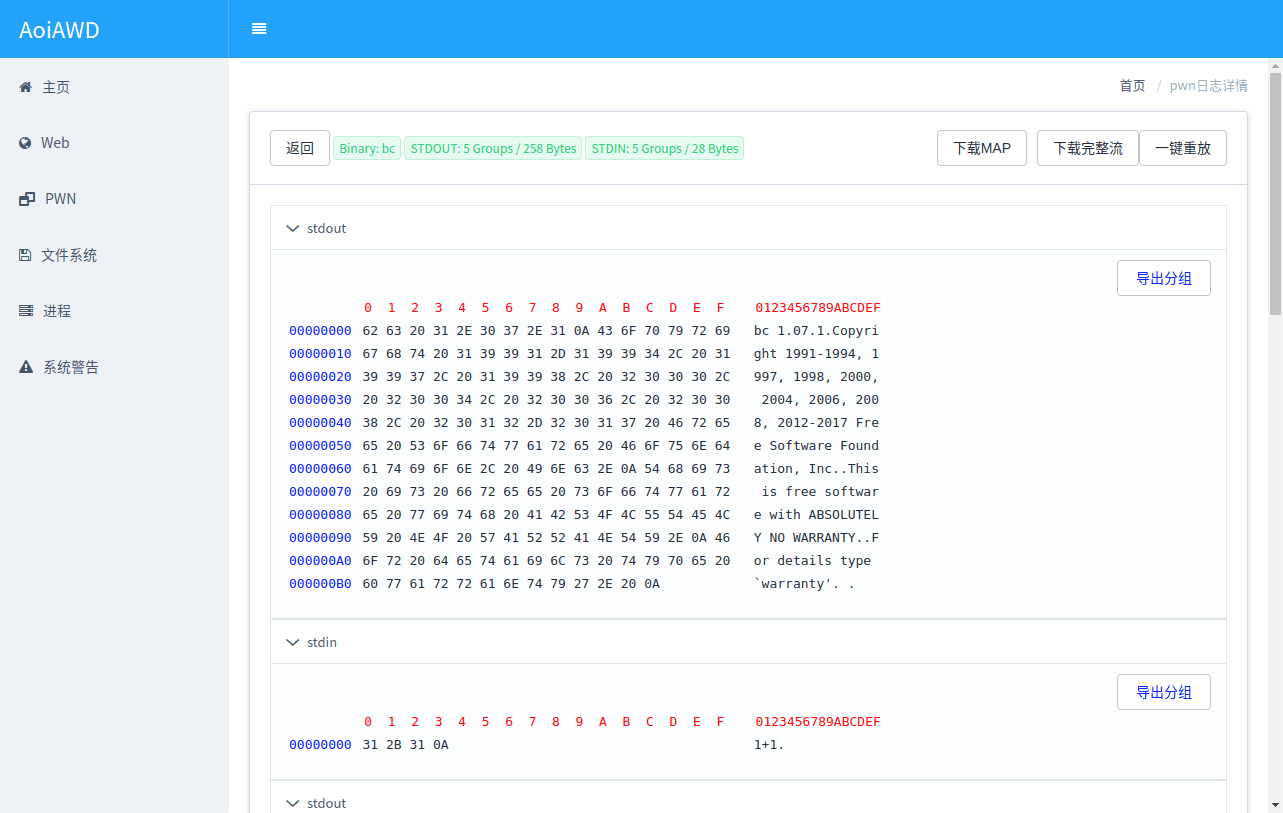The height and width of the screenshot is (813, 1283).
Task: Click the 一键重放 replay button
Action: click(x=1183, y=148)
